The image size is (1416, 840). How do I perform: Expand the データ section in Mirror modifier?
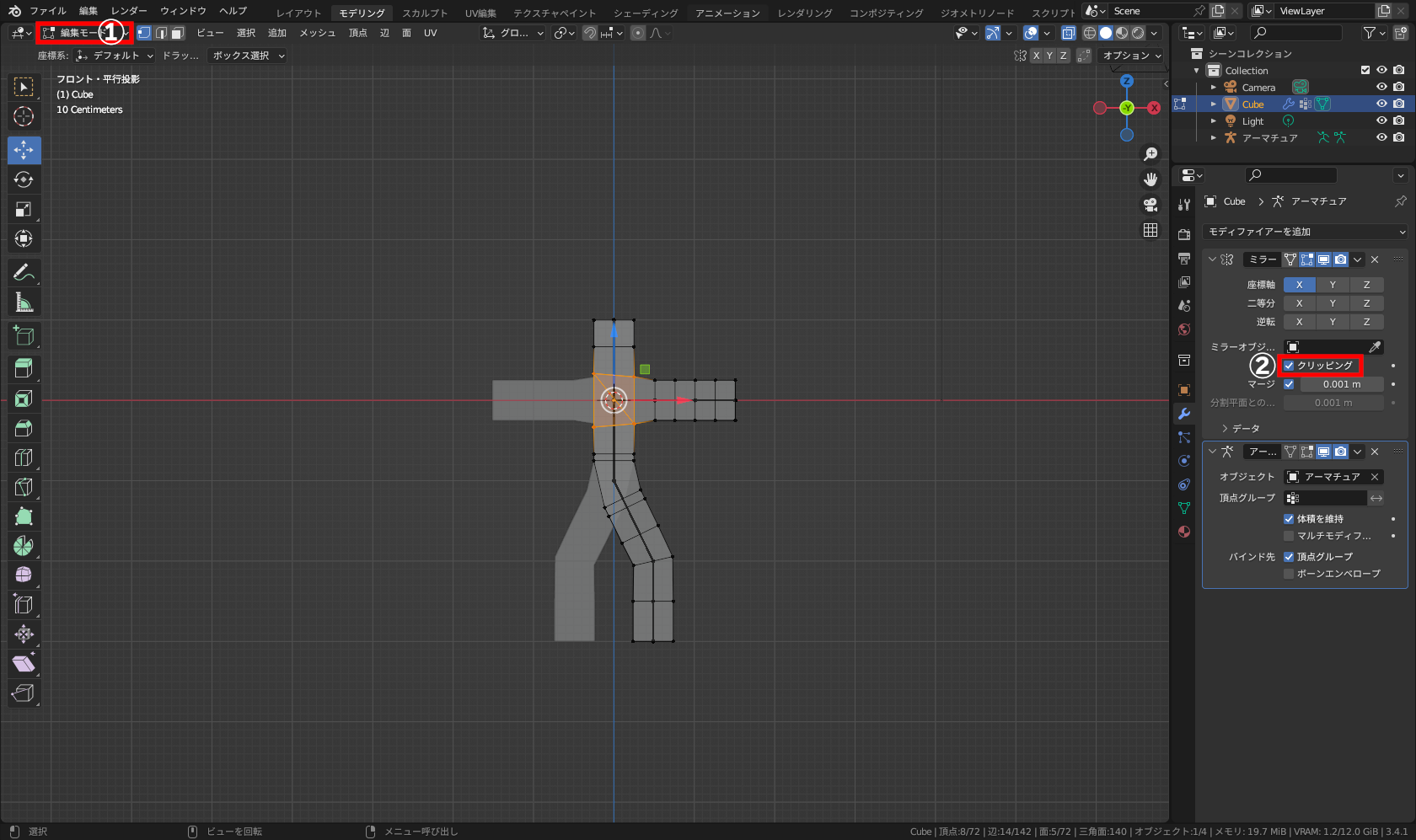(1240, 429)
